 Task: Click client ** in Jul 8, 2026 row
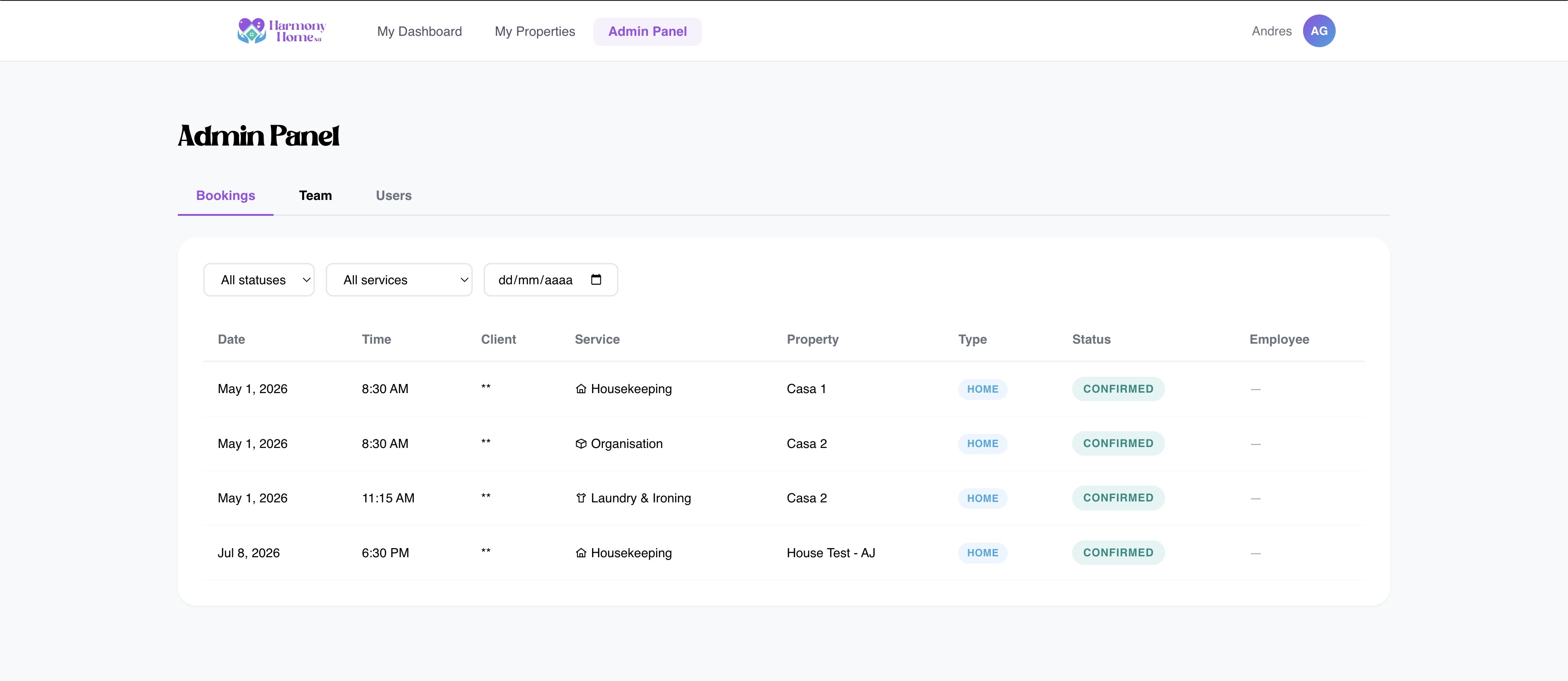point(486,551)
